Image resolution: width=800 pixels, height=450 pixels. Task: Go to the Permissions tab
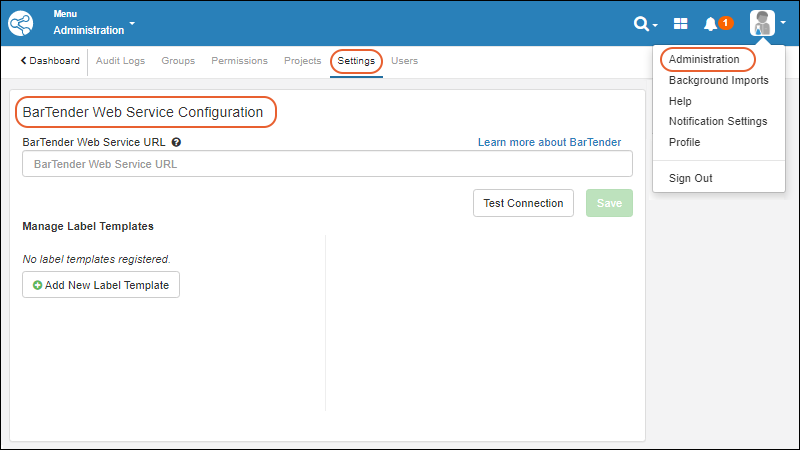(239, 61)
